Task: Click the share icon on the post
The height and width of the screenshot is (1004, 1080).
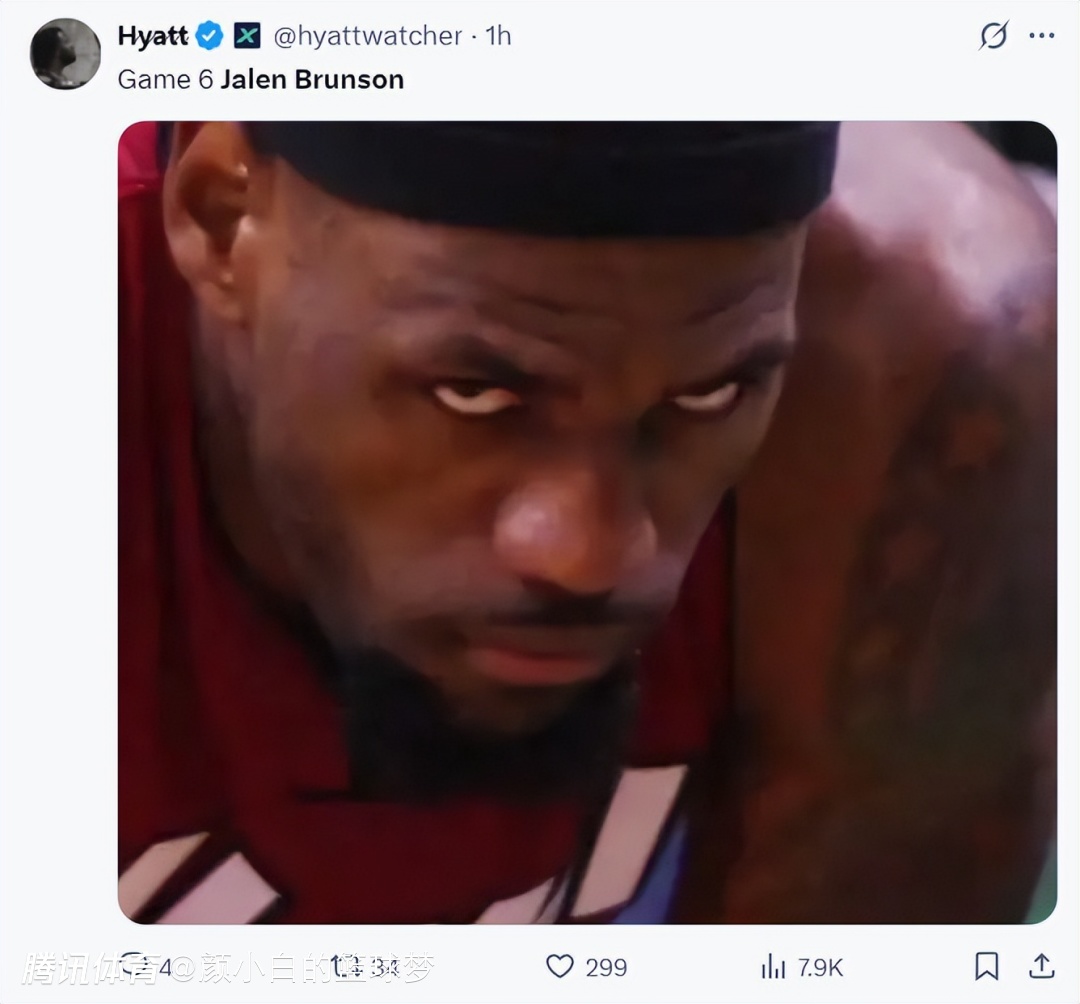Action: tap(1041, 966)
